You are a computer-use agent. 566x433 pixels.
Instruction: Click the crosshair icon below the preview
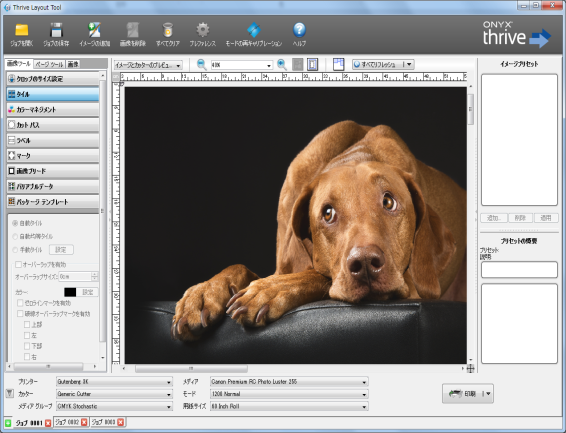(470, 368)
